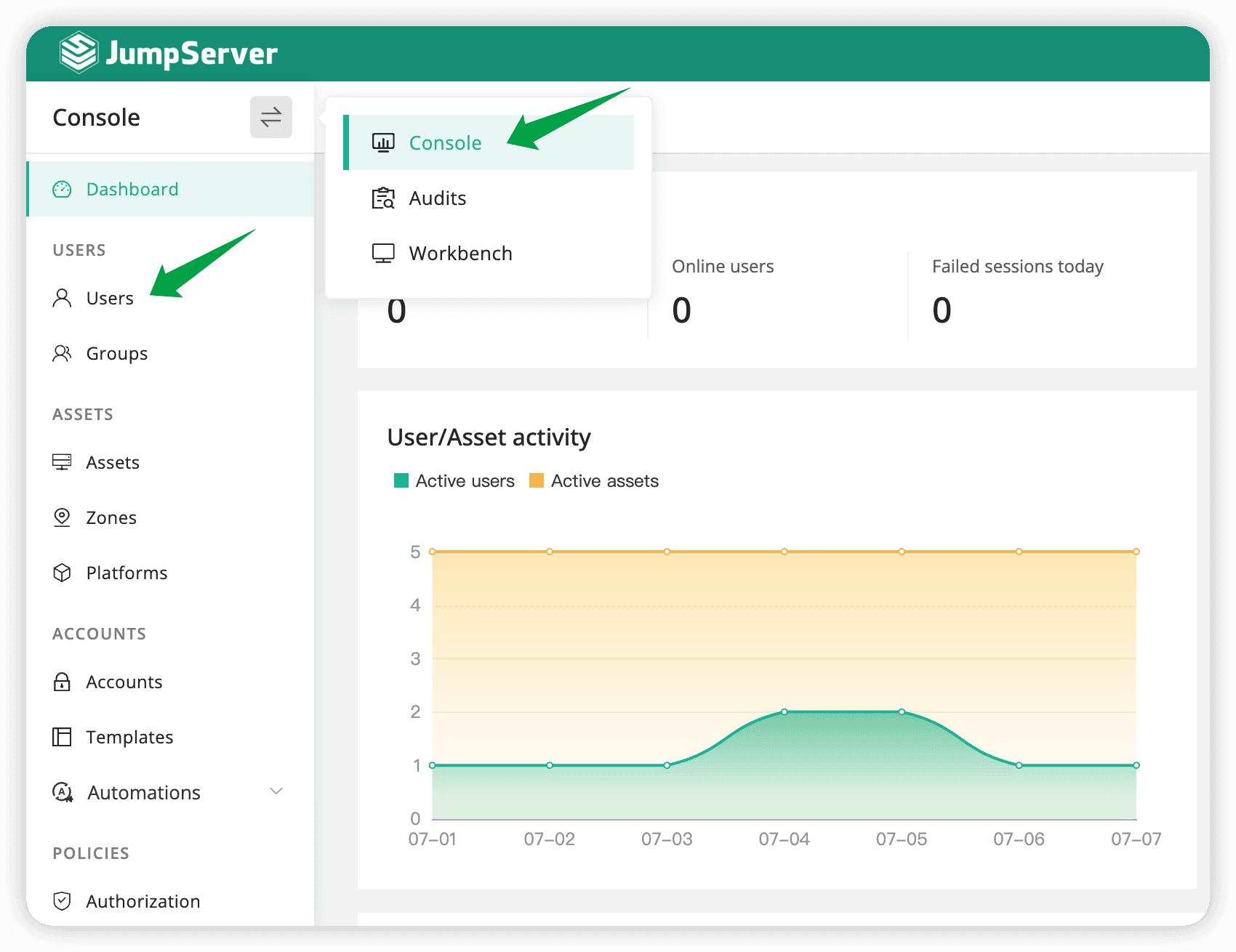Click the Assets server icon

click(63, 463)
